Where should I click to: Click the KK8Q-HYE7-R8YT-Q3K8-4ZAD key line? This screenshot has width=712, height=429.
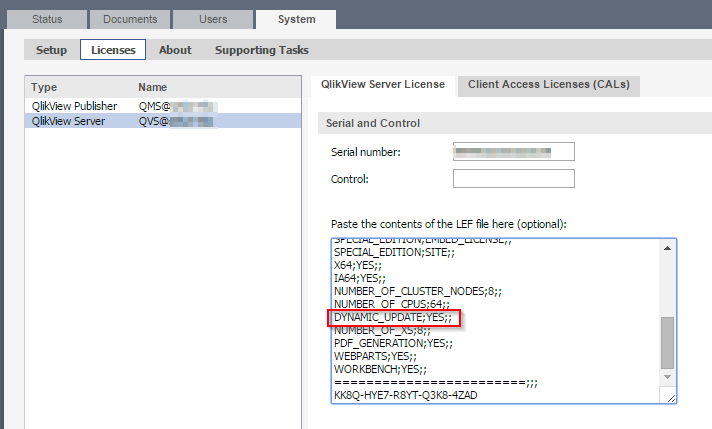click(405, 395)
